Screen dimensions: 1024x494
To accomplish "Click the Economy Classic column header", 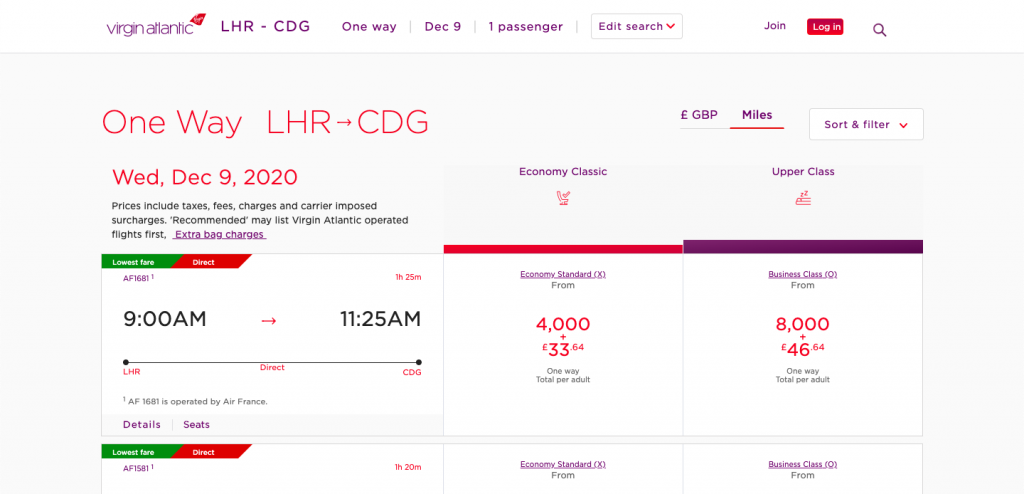I will tap(563, 172).
